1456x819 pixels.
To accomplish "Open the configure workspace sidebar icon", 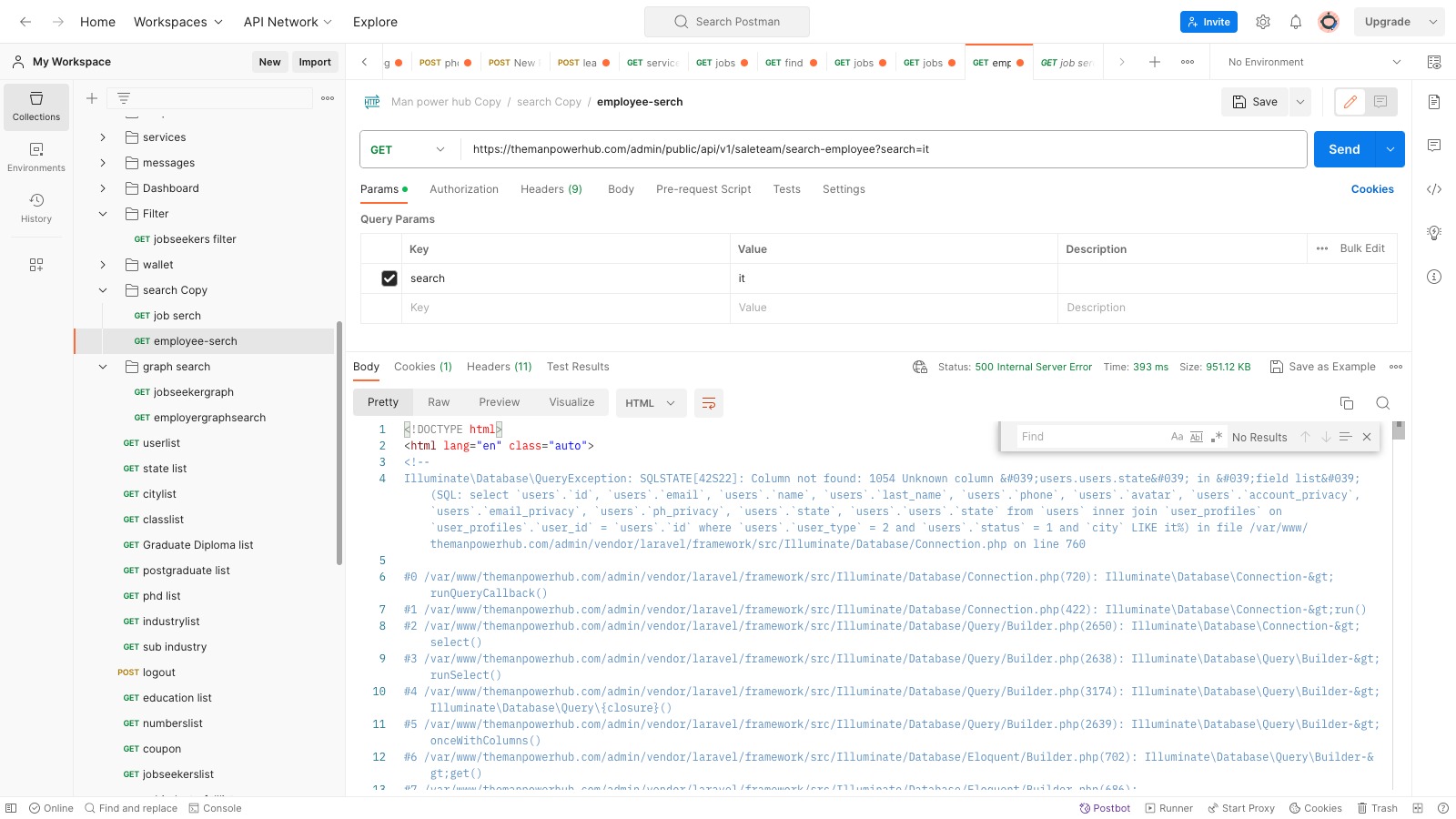I will click(36, 265).
